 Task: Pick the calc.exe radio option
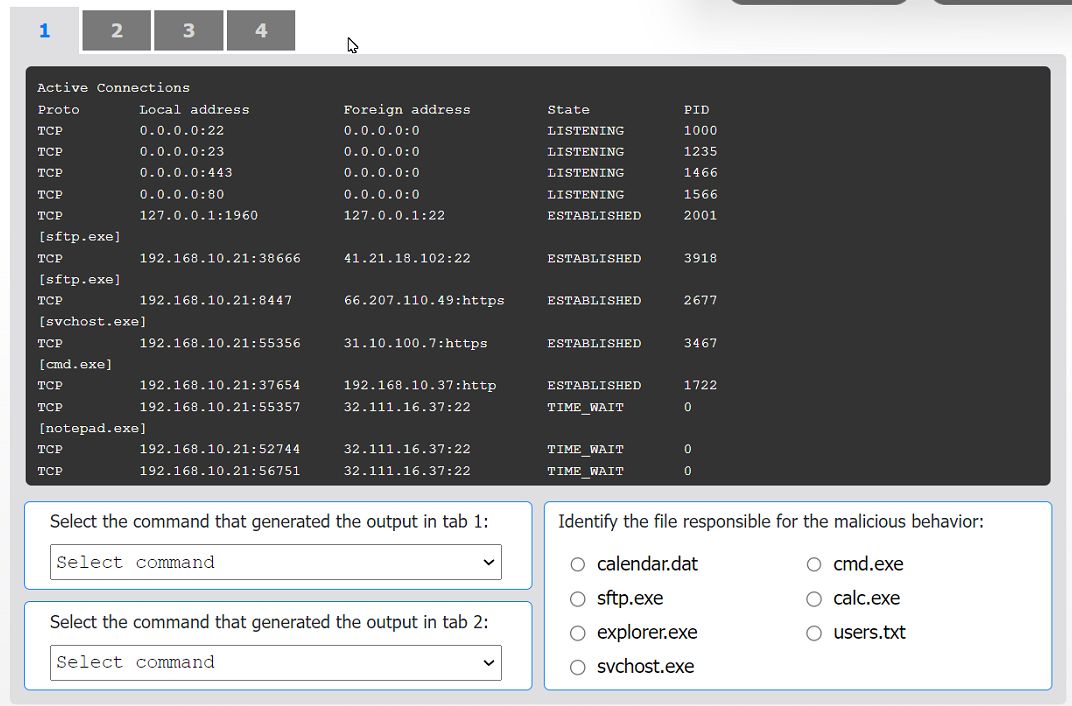[x=814, y=599]
